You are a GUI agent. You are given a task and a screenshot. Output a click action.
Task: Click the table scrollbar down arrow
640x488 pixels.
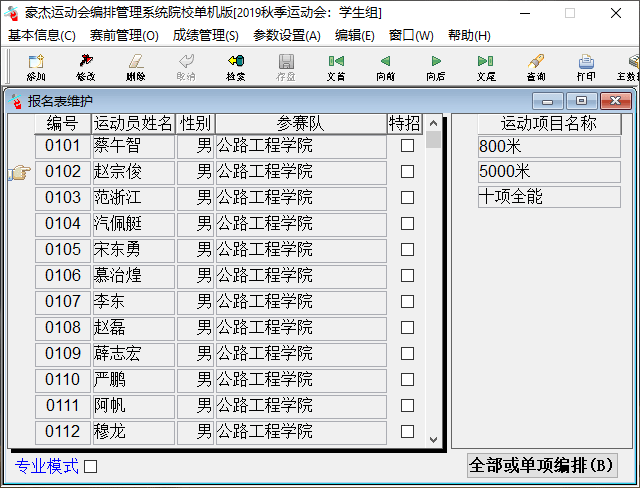click(x=433, y=439)
